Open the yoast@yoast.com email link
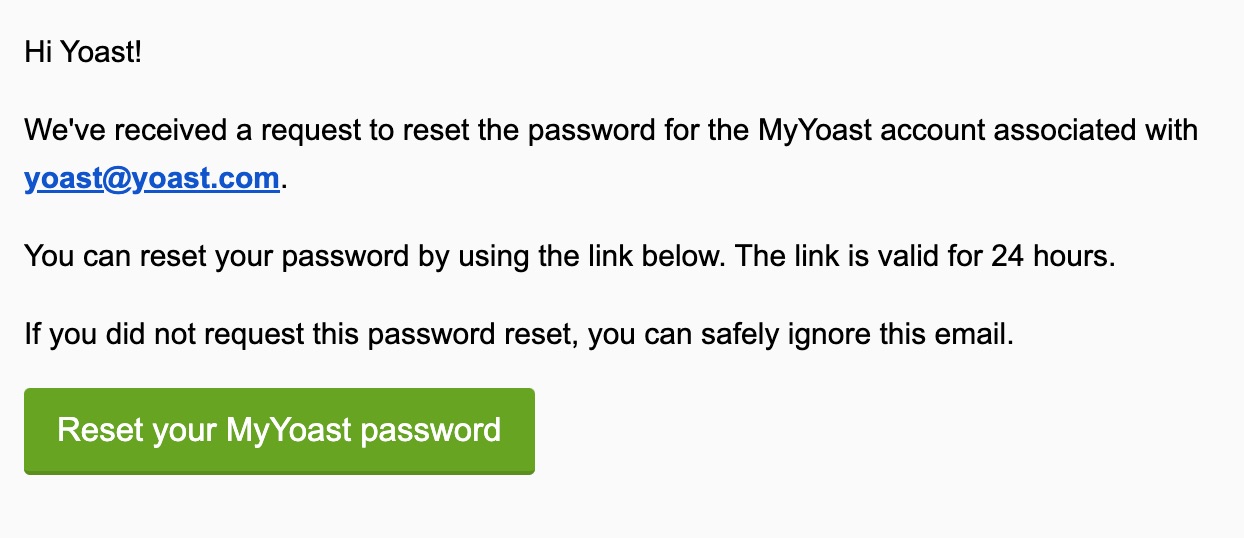 click(151, 179)
